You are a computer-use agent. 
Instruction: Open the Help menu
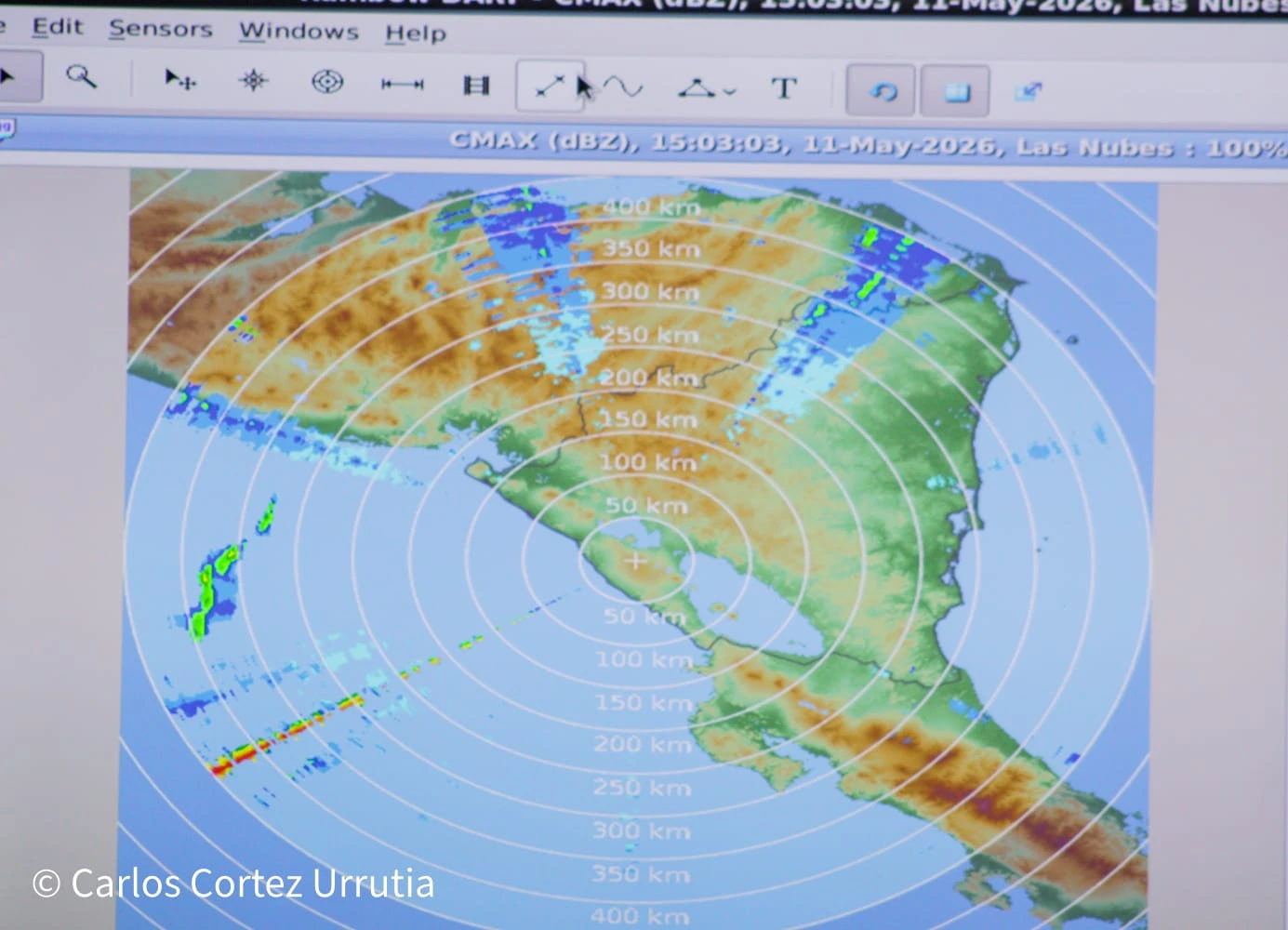click(416, 33)
